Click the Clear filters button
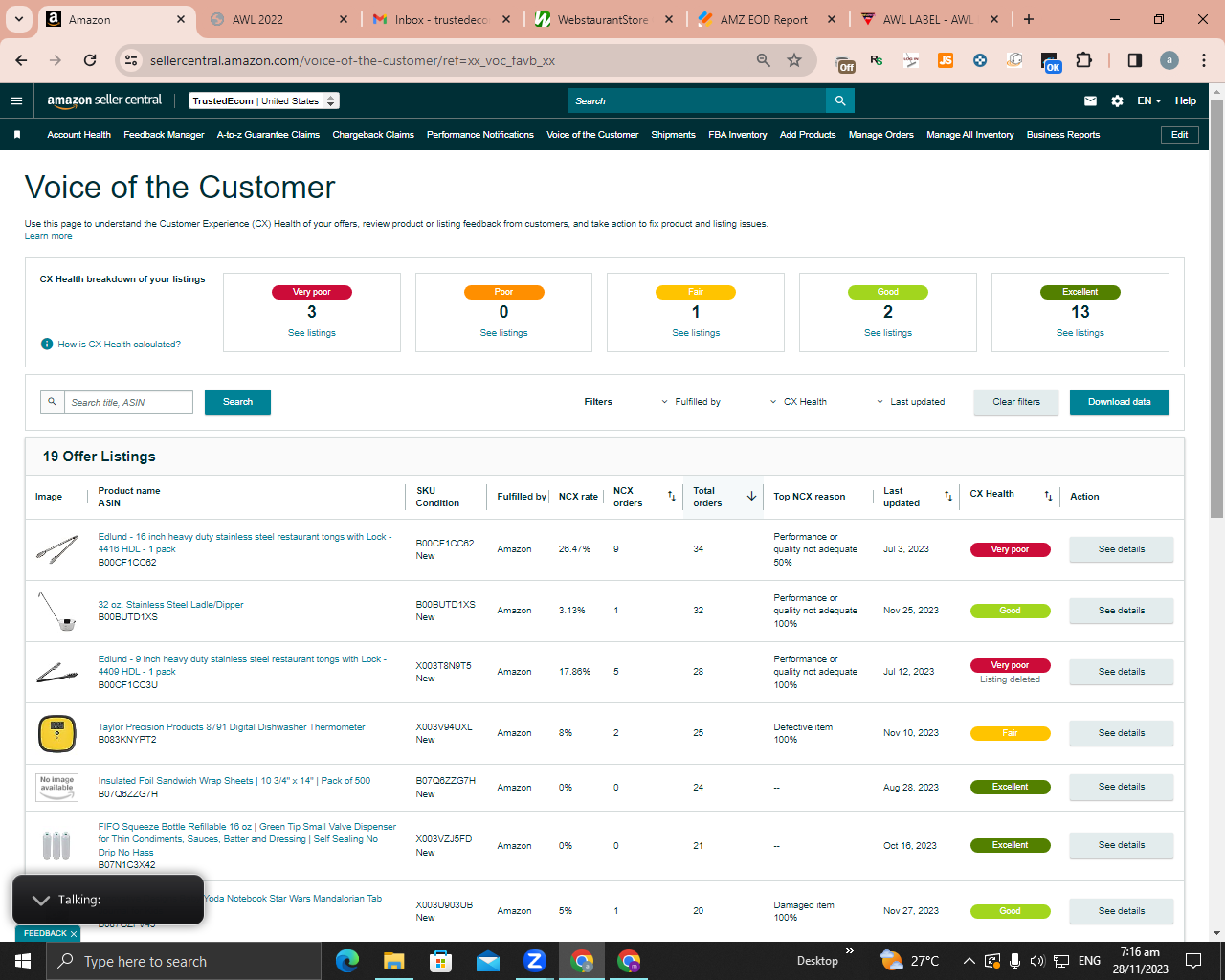 coord(1016,402)
